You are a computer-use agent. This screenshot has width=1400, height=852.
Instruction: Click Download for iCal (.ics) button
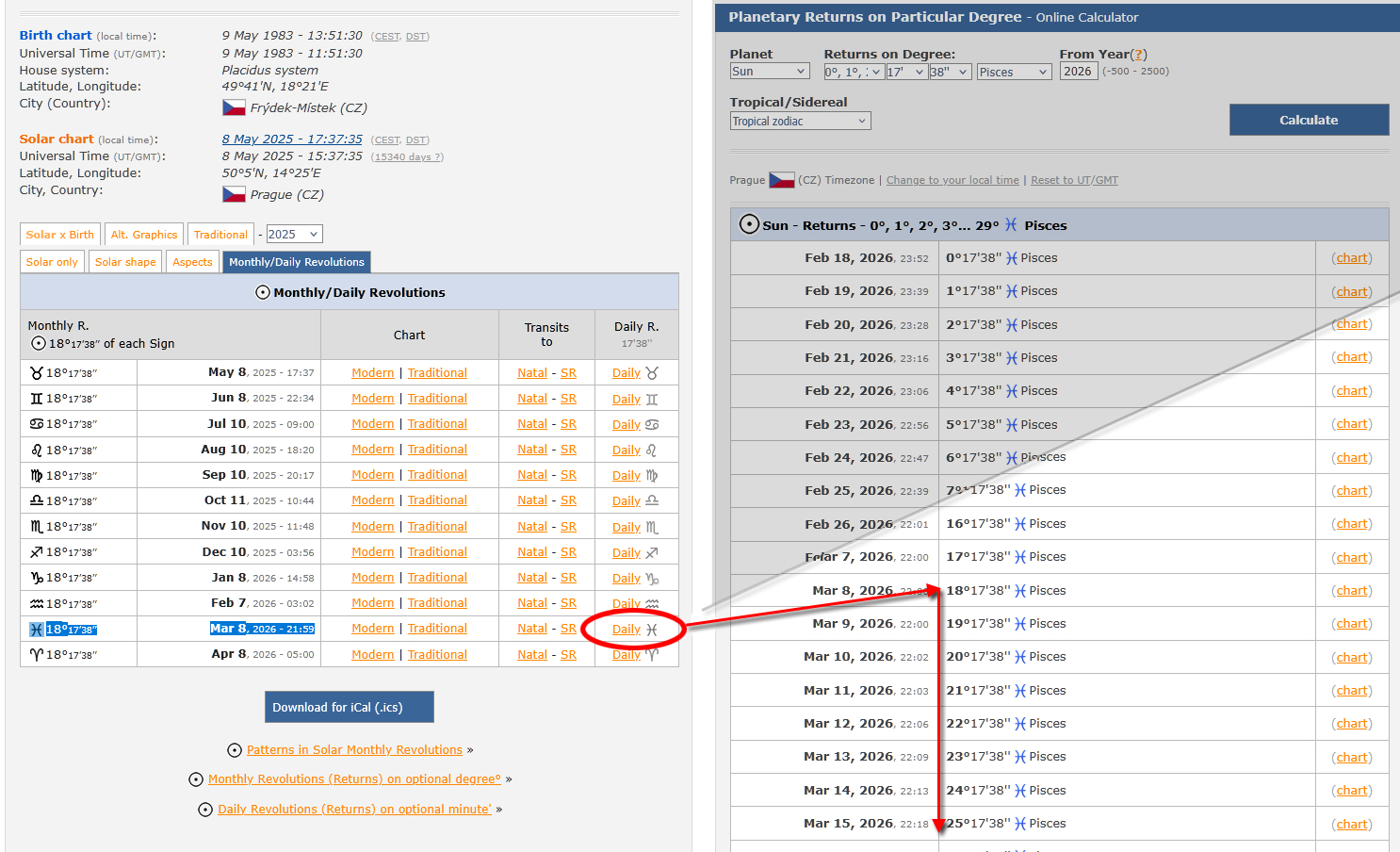(349, 708)
